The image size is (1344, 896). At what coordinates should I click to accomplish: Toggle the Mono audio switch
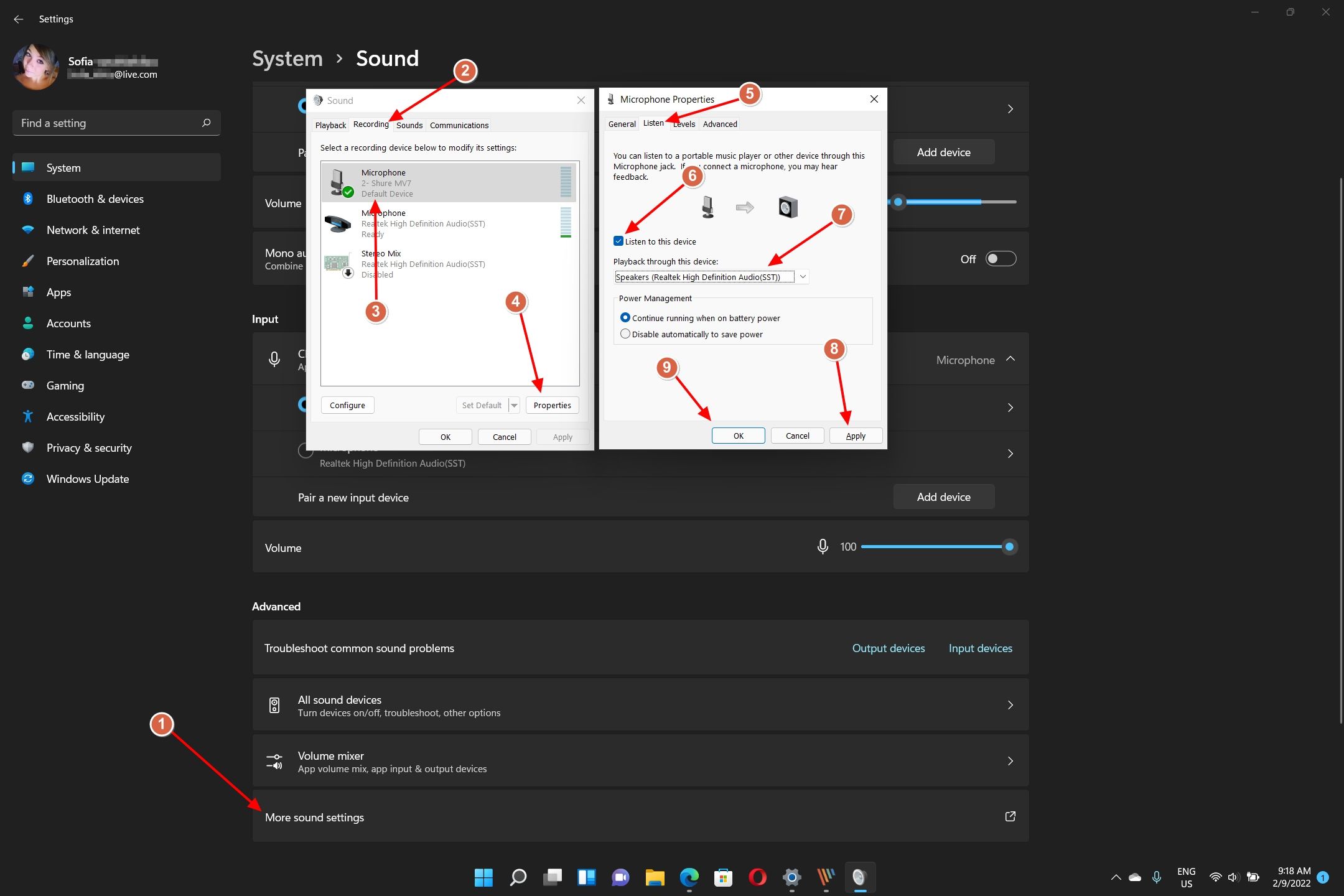1000,259
